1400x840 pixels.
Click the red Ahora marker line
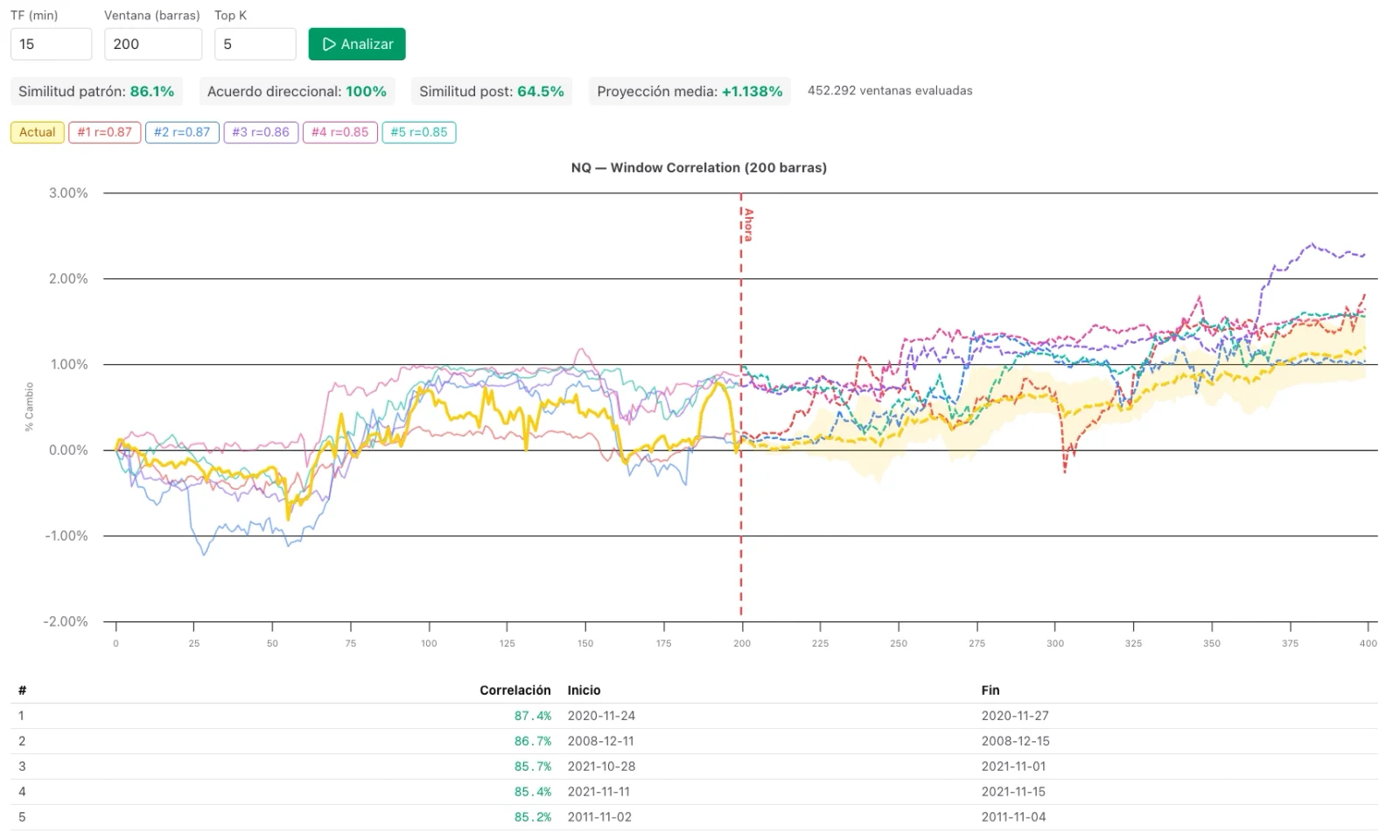[741, 411]
